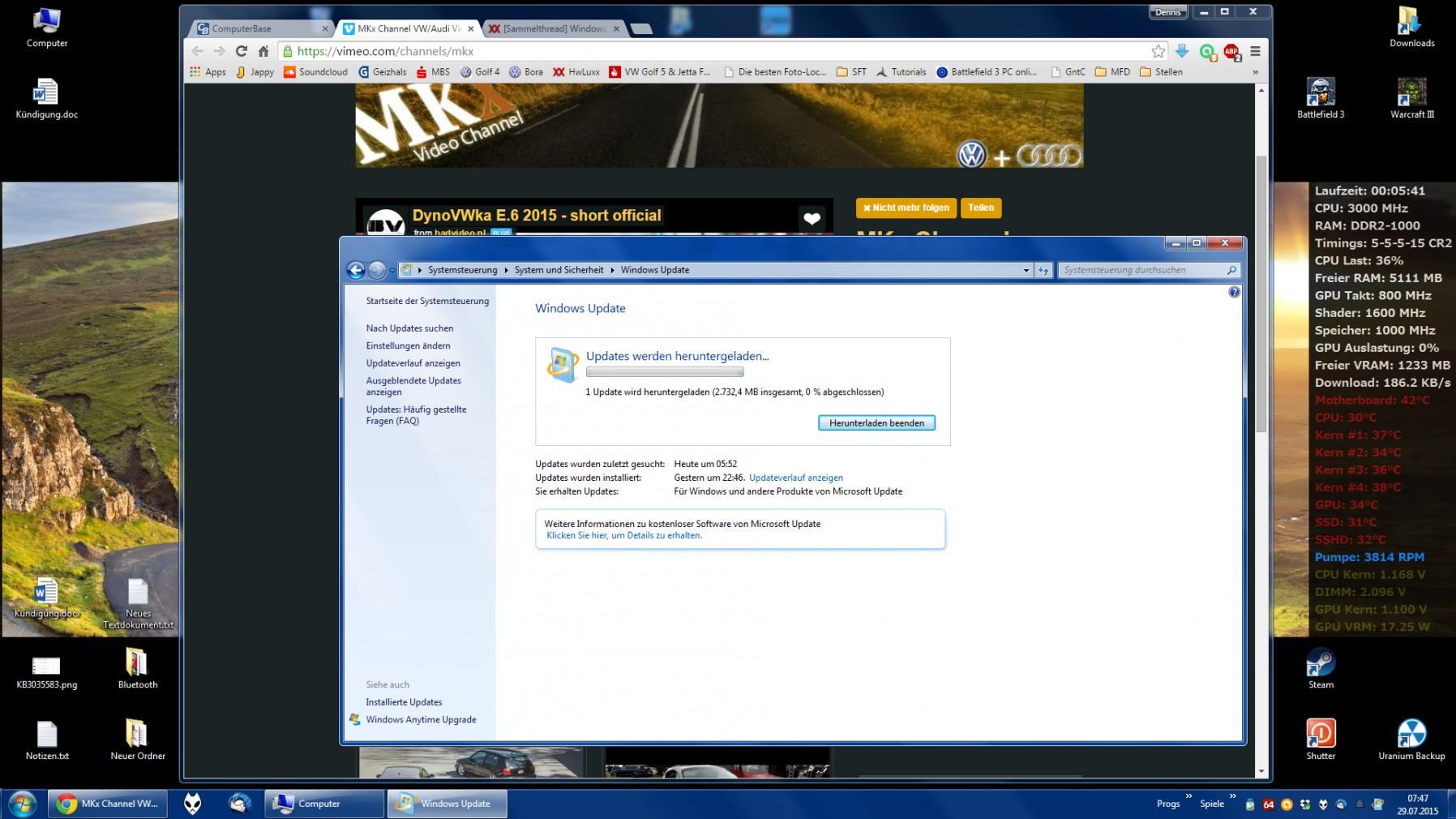Viewport: 1456px width, 819px height.
Task: Click the Chrome back arrow
Action: [198, 51]
